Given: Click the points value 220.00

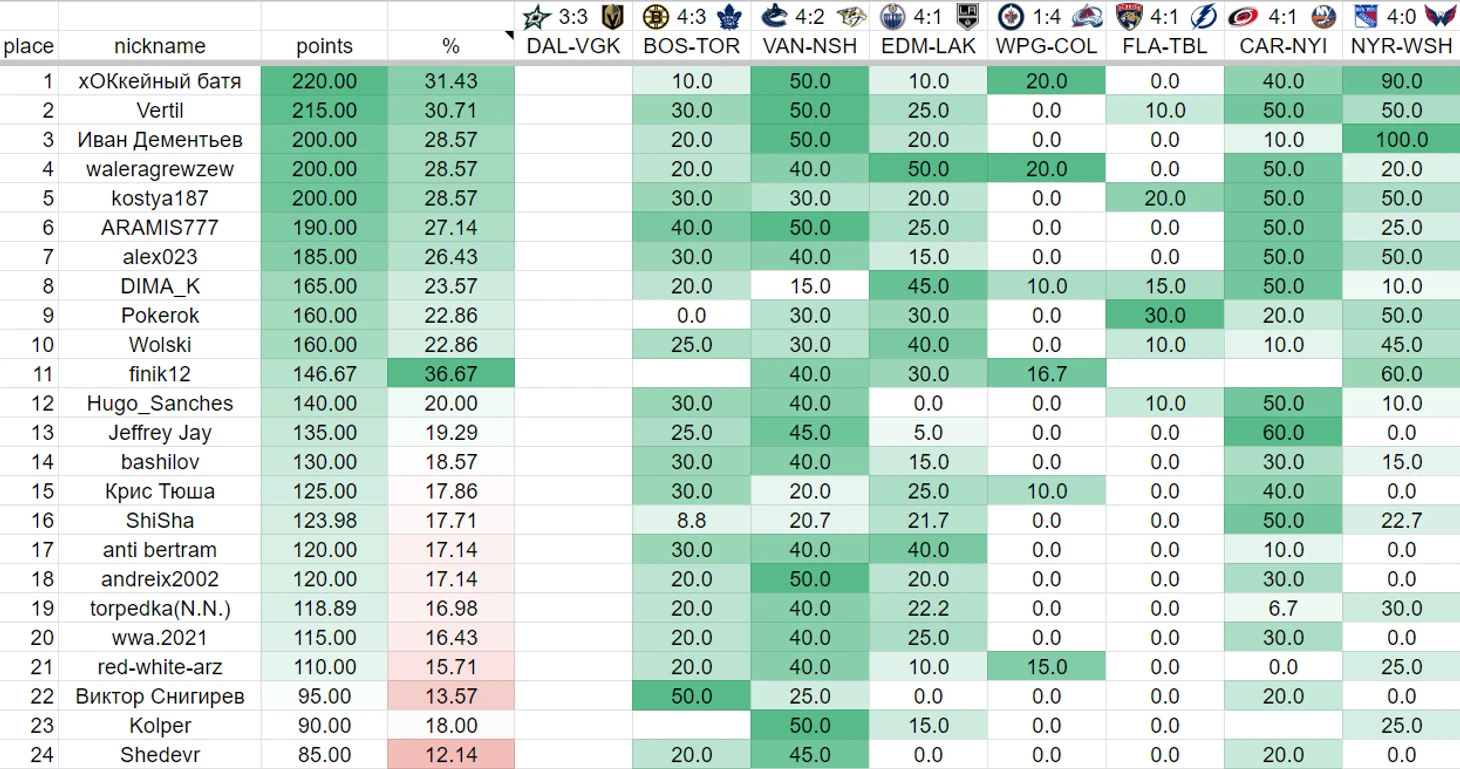Looking at the screenshot, I should coord(324,81).
